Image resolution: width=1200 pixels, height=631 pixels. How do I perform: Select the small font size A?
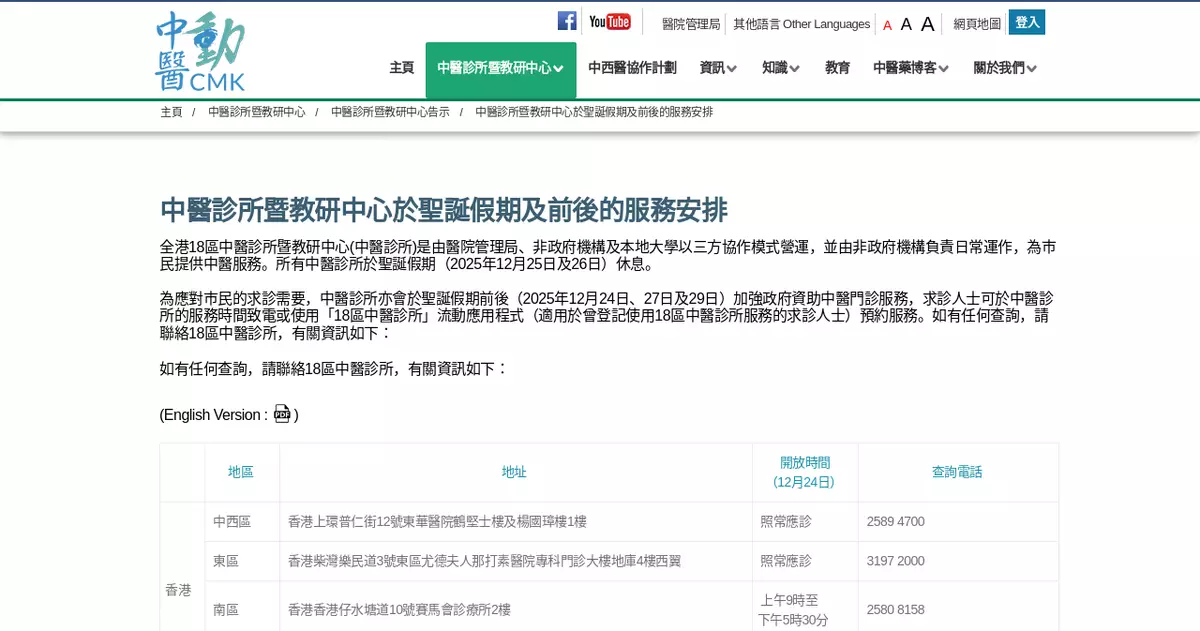(x=887, y=25)
